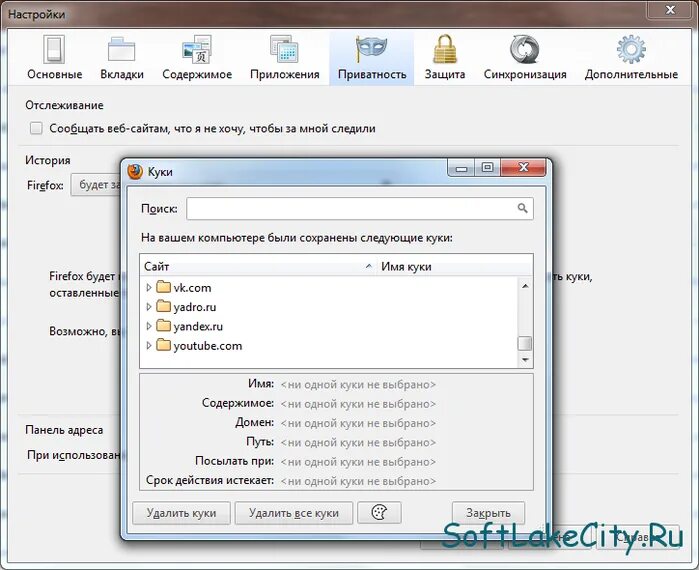
Task: Switch to the Синхронизация tab label
Action: point(525,74)
